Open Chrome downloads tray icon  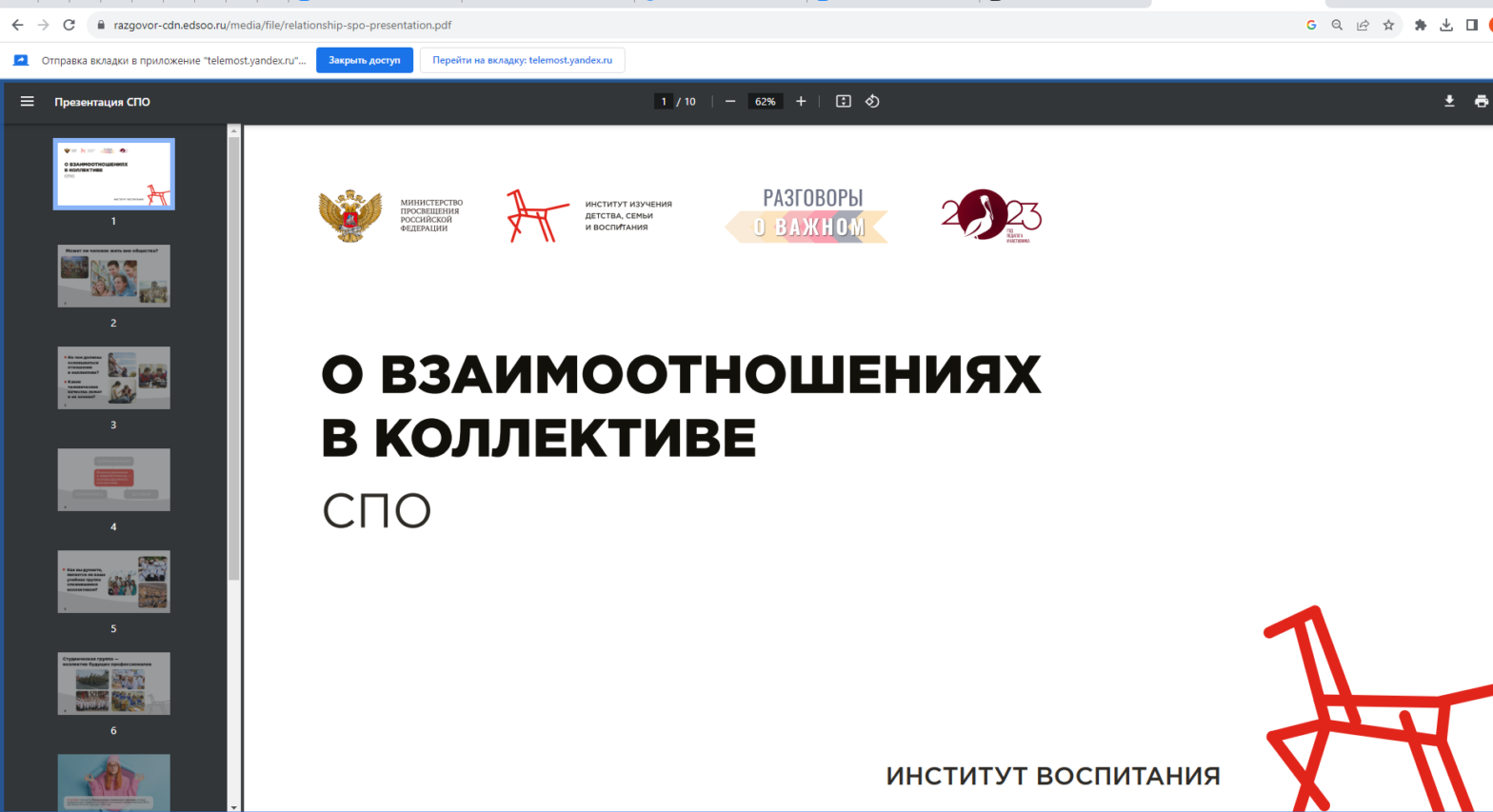click(x=1445, y=26)
